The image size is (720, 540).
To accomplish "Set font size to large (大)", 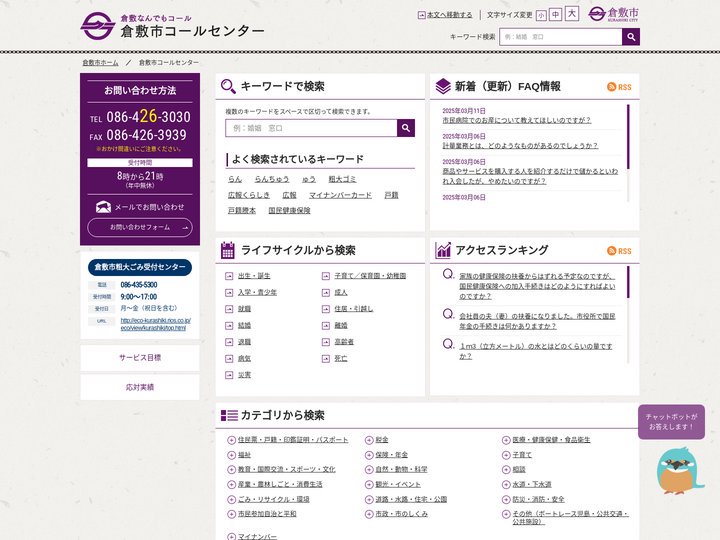I will click(x=572, y=13).
